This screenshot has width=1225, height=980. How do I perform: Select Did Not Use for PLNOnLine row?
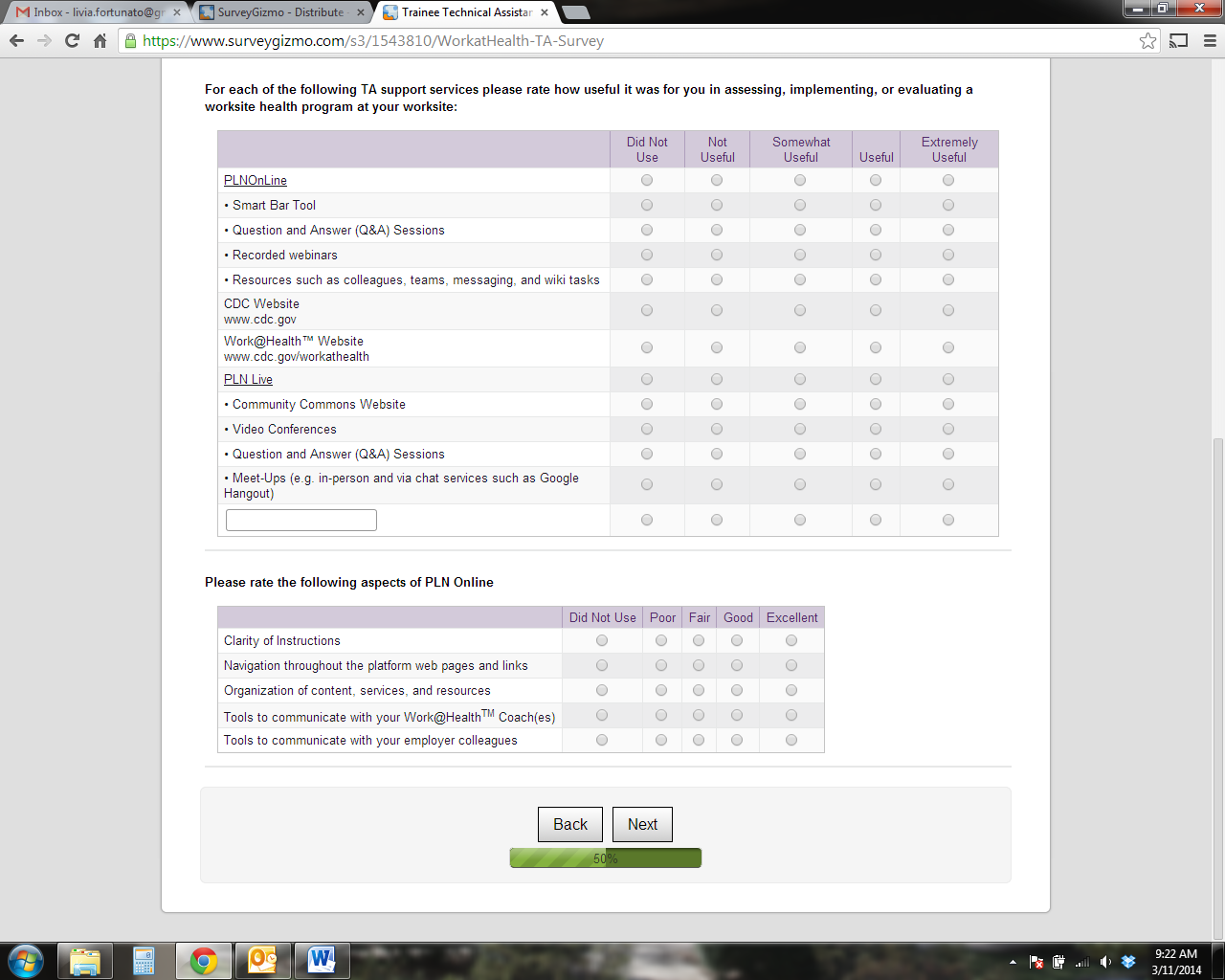click(x=647, y=180)
